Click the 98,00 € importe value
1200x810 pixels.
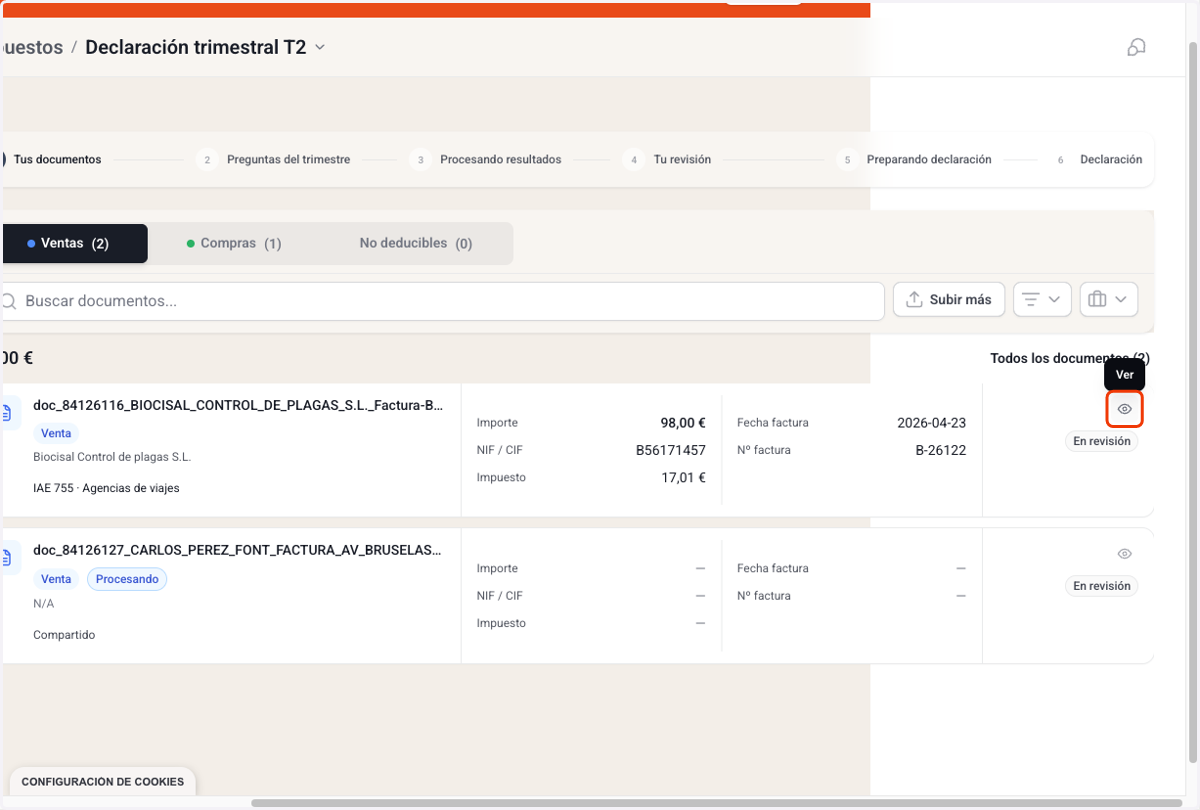point(683,423)
